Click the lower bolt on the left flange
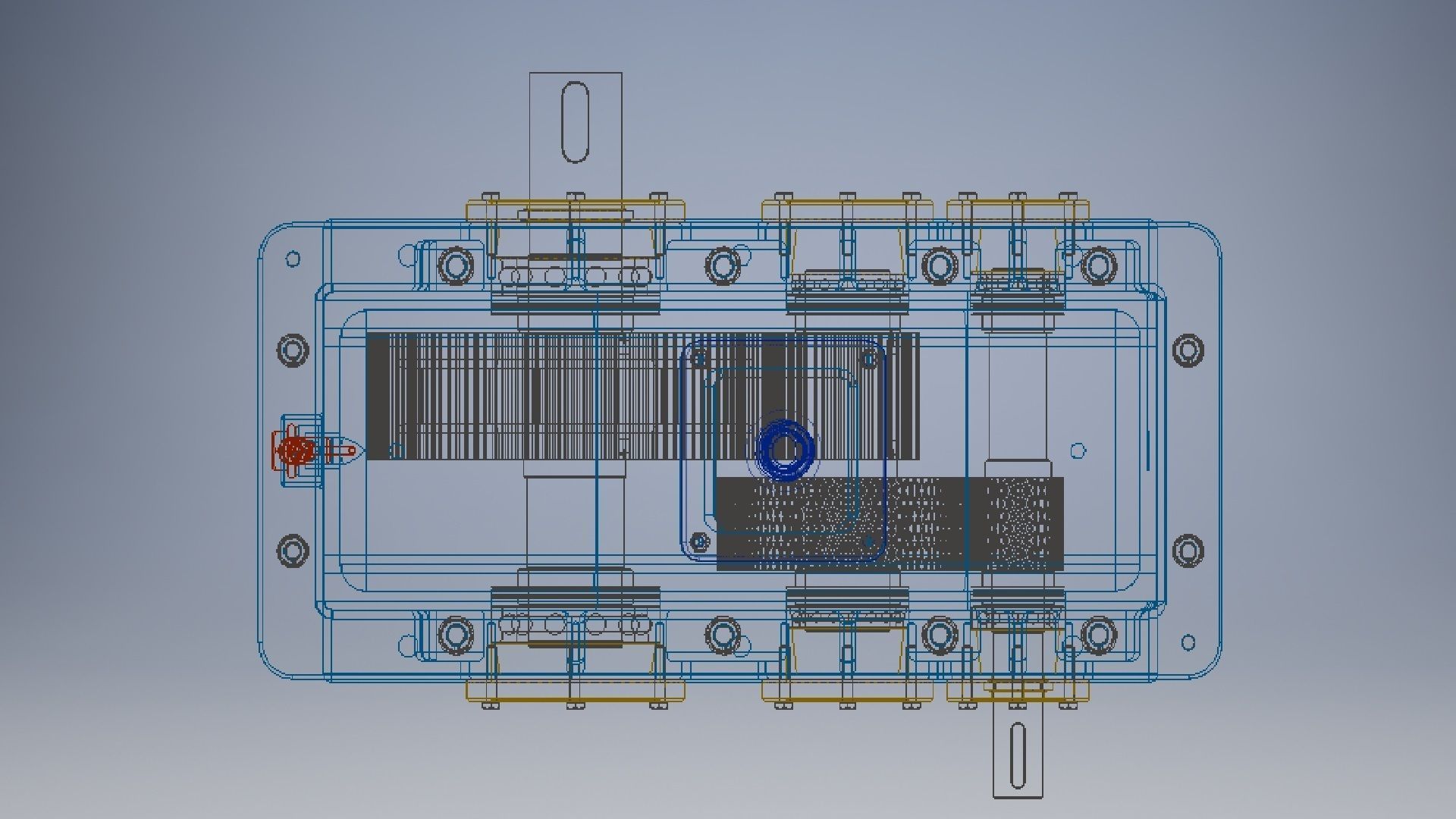 pos(293,550)
